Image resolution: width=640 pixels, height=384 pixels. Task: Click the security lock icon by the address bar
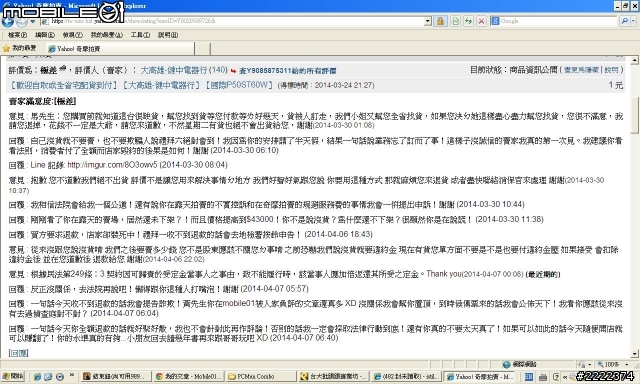[440, 21]
